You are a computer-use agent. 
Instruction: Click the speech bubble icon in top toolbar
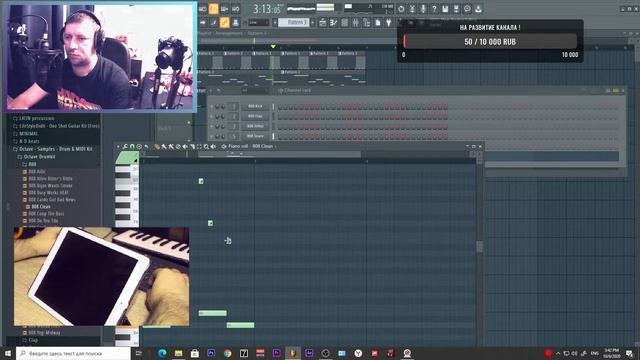pyautogui.click(x=467, y=9)
